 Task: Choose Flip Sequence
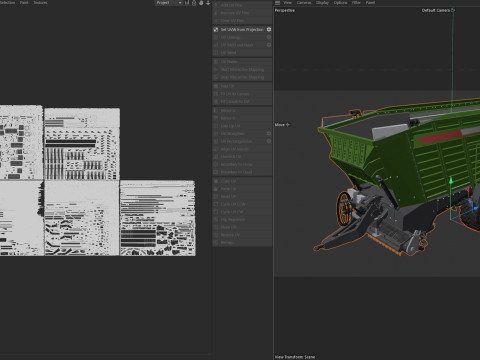click(242, 220)
